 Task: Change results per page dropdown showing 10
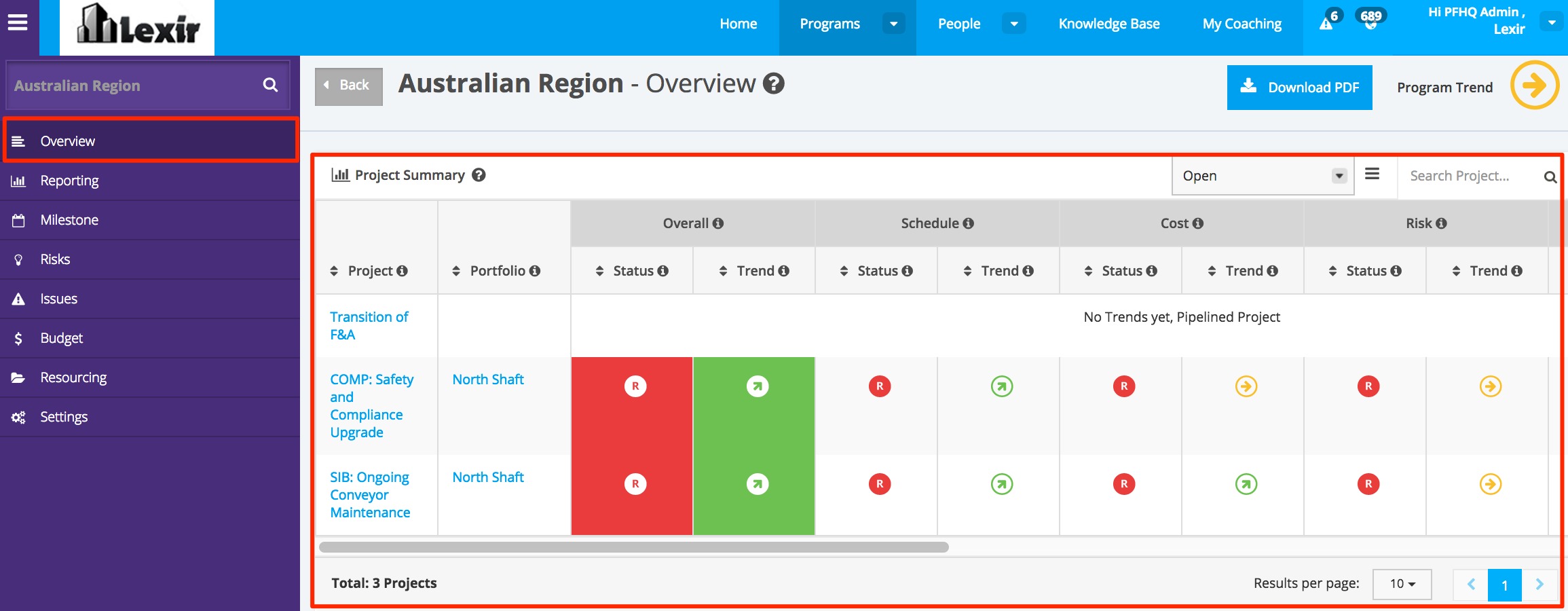click(1402, 584)
